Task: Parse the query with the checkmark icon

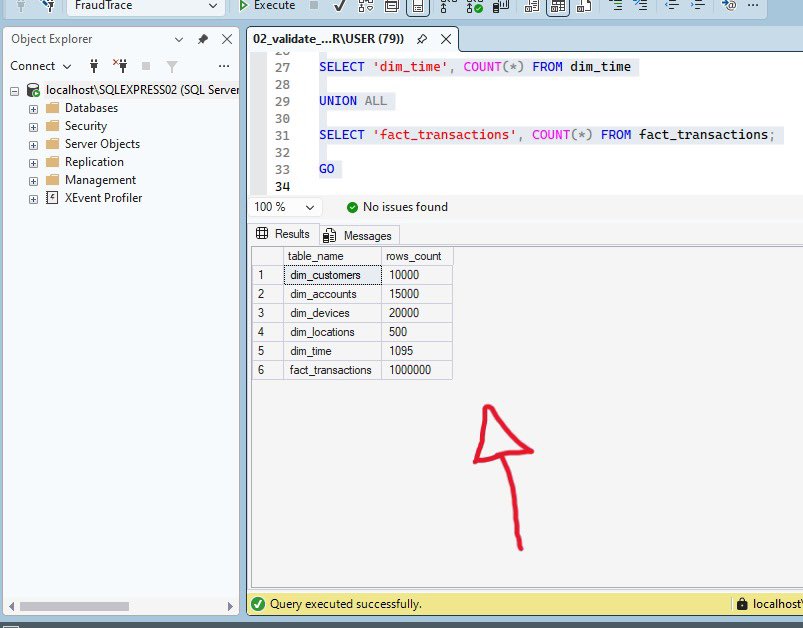Action: click(339, 6)
